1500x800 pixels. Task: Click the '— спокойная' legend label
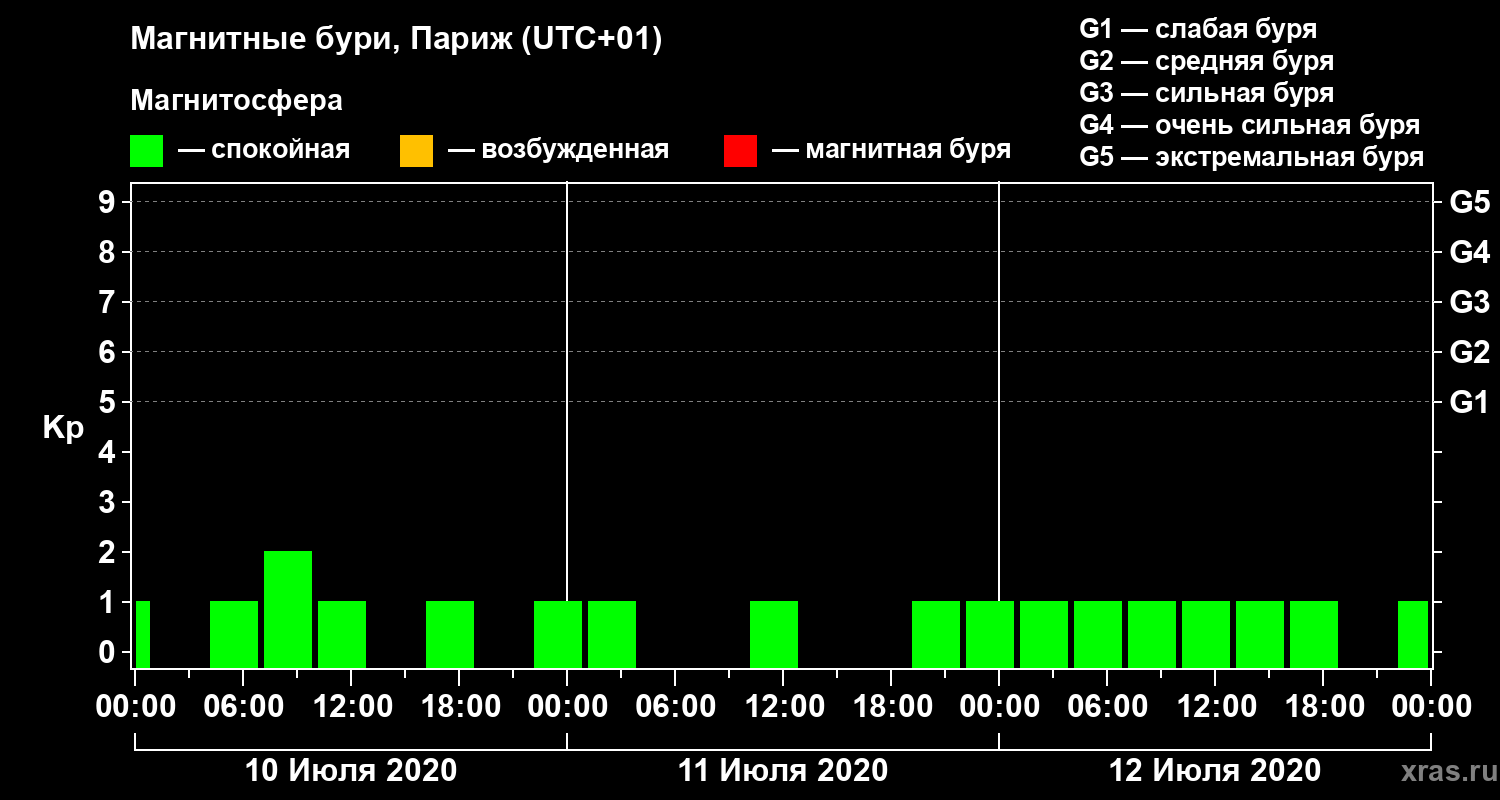(264, 151)
